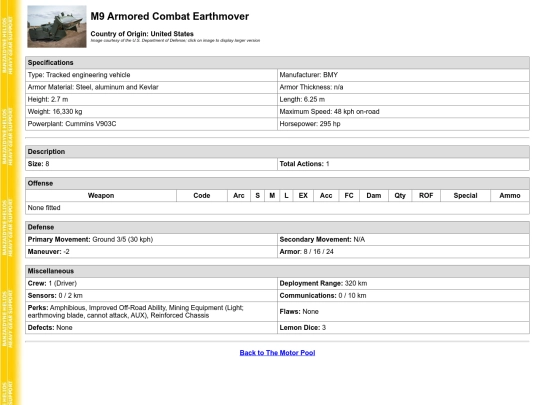This screenshot has height=405, width=540.
Task: Select the Height: 2.7 m cell
Action: 151,100
